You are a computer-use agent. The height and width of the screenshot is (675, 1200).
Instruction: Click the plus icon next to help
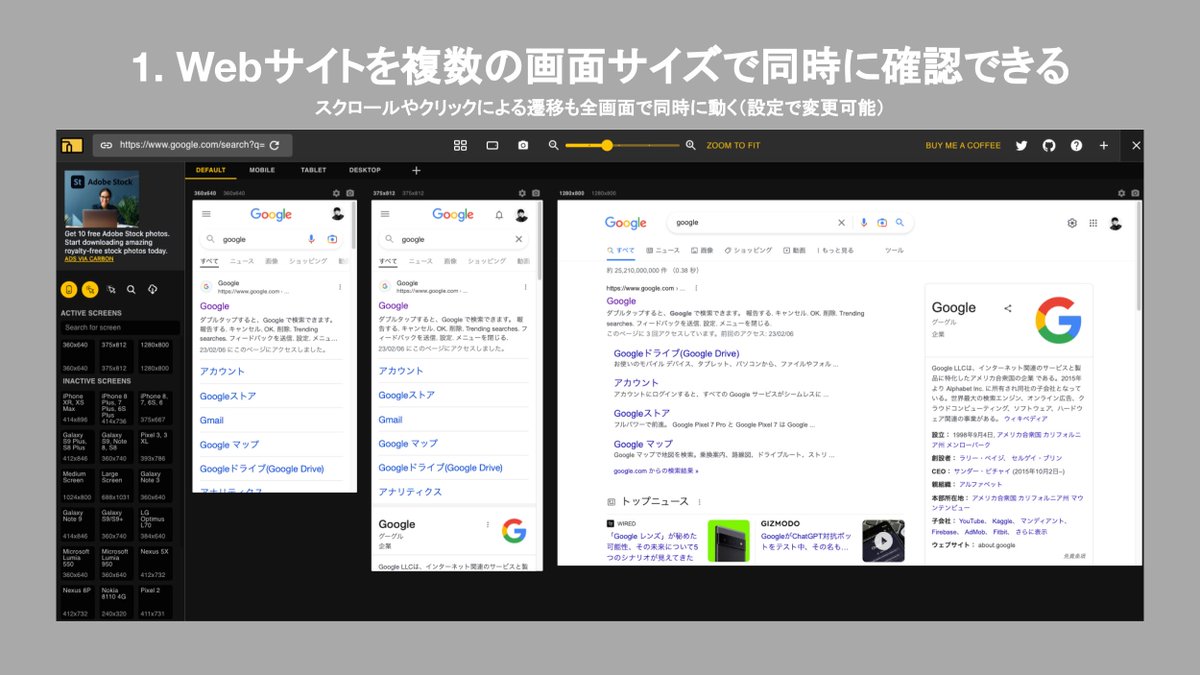click(1104, 145)
